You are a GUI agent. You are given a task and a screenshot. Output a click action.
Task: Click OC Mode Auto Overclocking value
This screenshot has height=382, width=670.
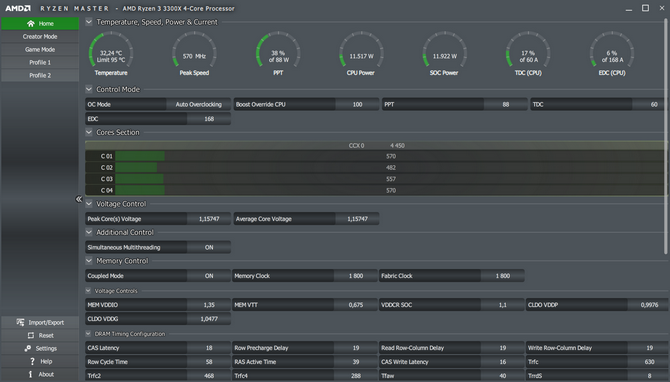199,105
